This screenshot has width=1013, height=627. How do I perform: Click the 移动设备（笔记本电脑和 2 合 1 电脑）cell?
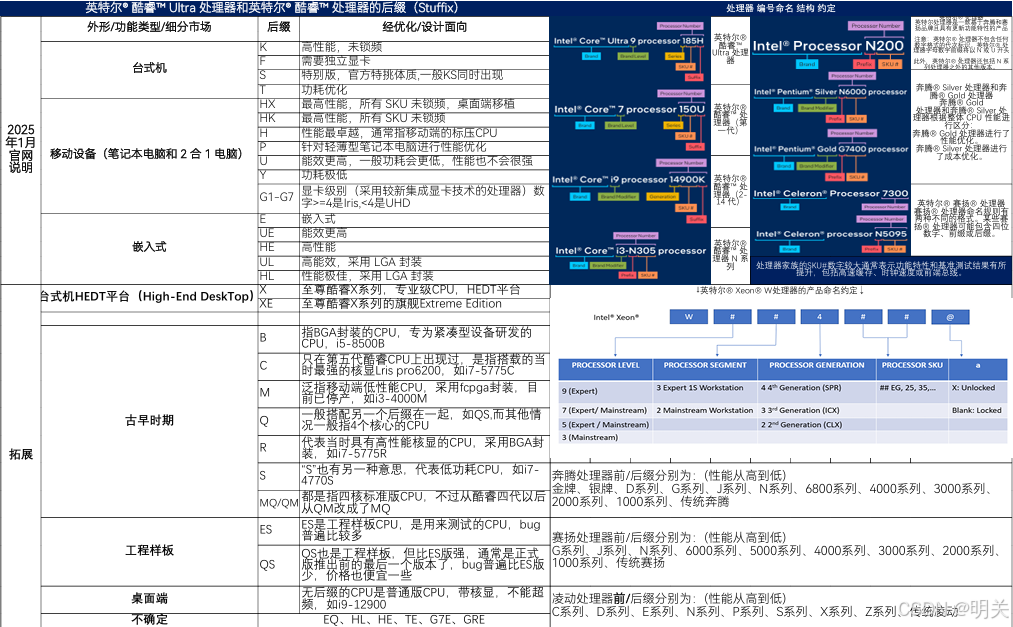pyautogui.click(x=149, y=154)
